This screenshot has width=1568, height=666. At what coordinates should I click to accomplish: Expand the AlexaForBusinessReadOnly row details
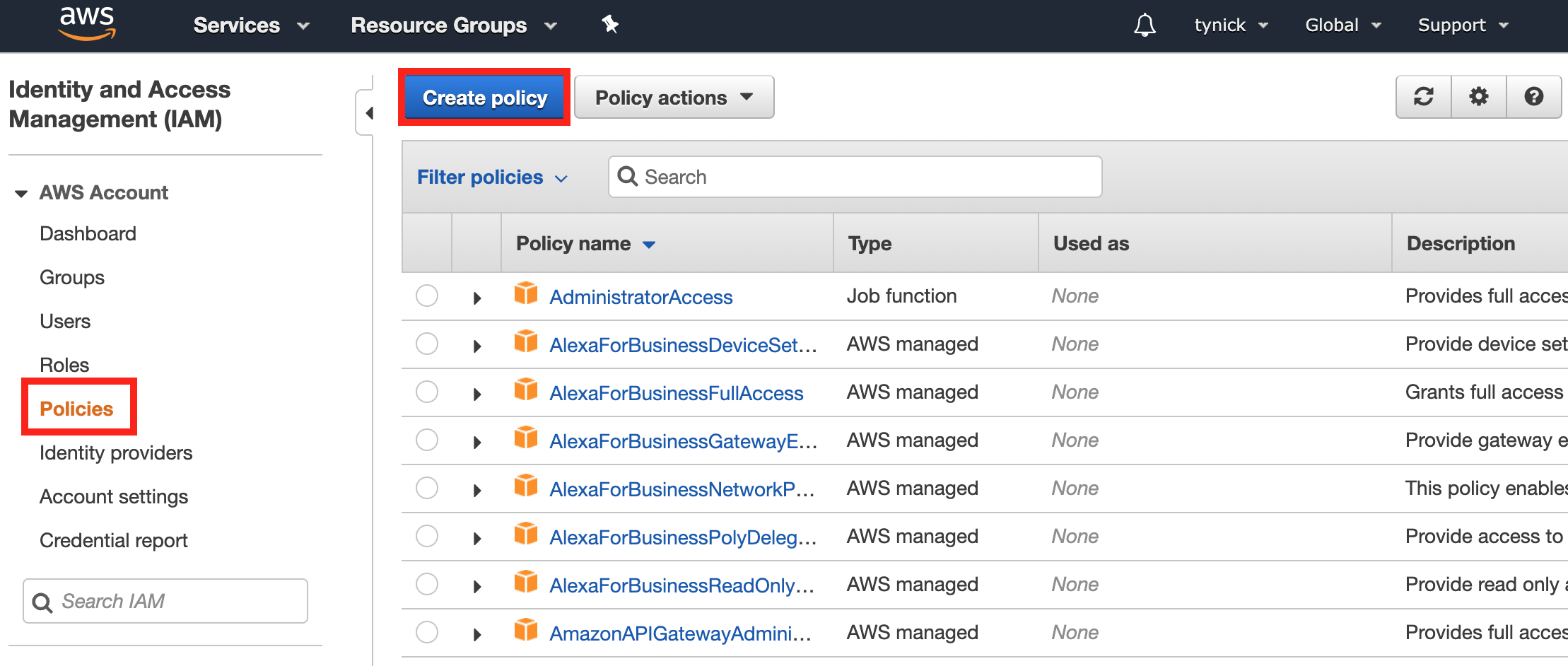(x=477, y=587)
